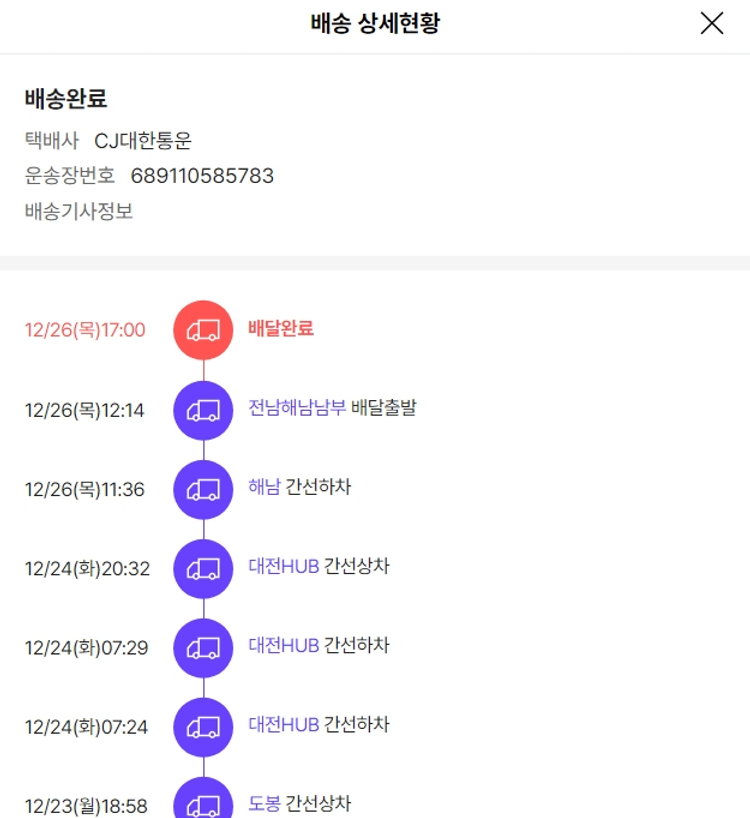Select the 12/23(월)18:58 timestamp
The height and width of the screenshot is (818, 750).
[86, 806]
